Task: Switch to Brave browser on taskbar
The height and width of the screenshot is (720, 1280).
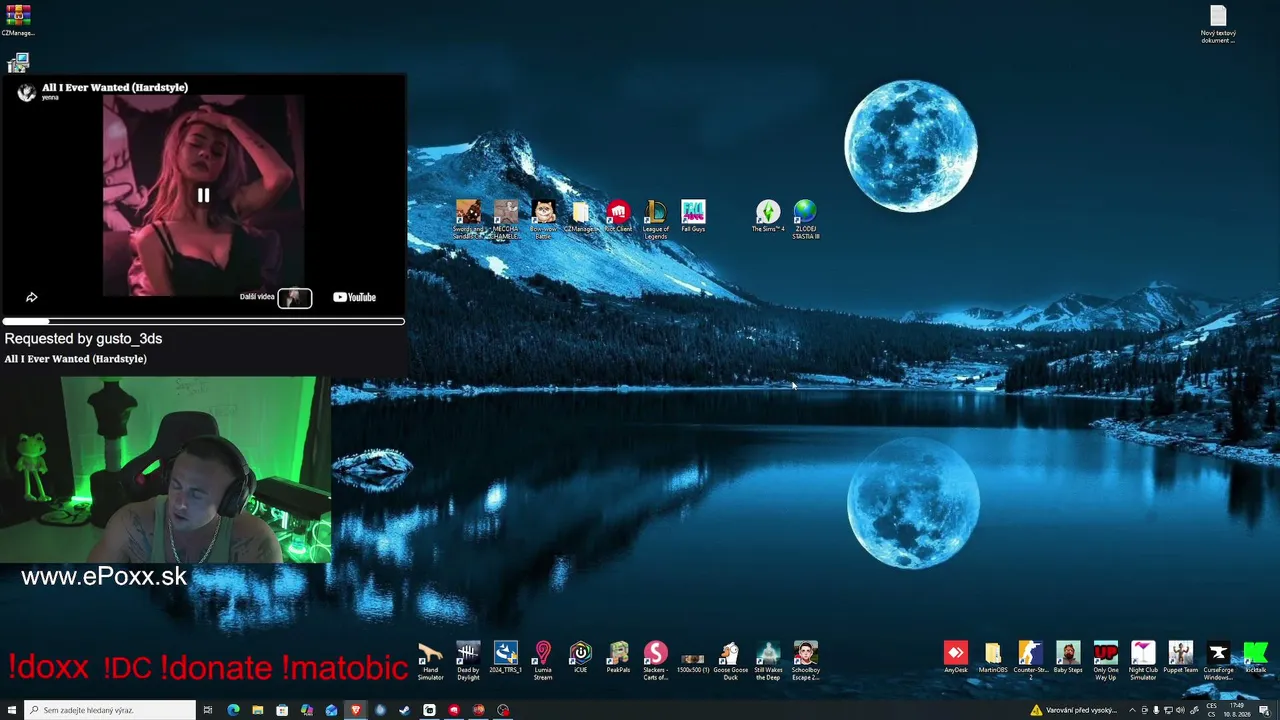Action: 355,710
